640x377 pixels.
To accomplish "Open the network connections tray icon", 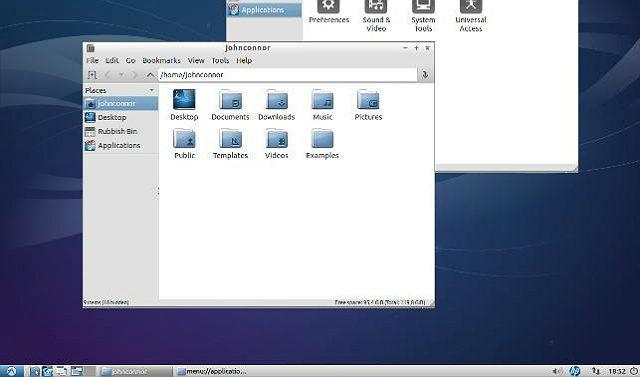I will (x=596, y=371).
